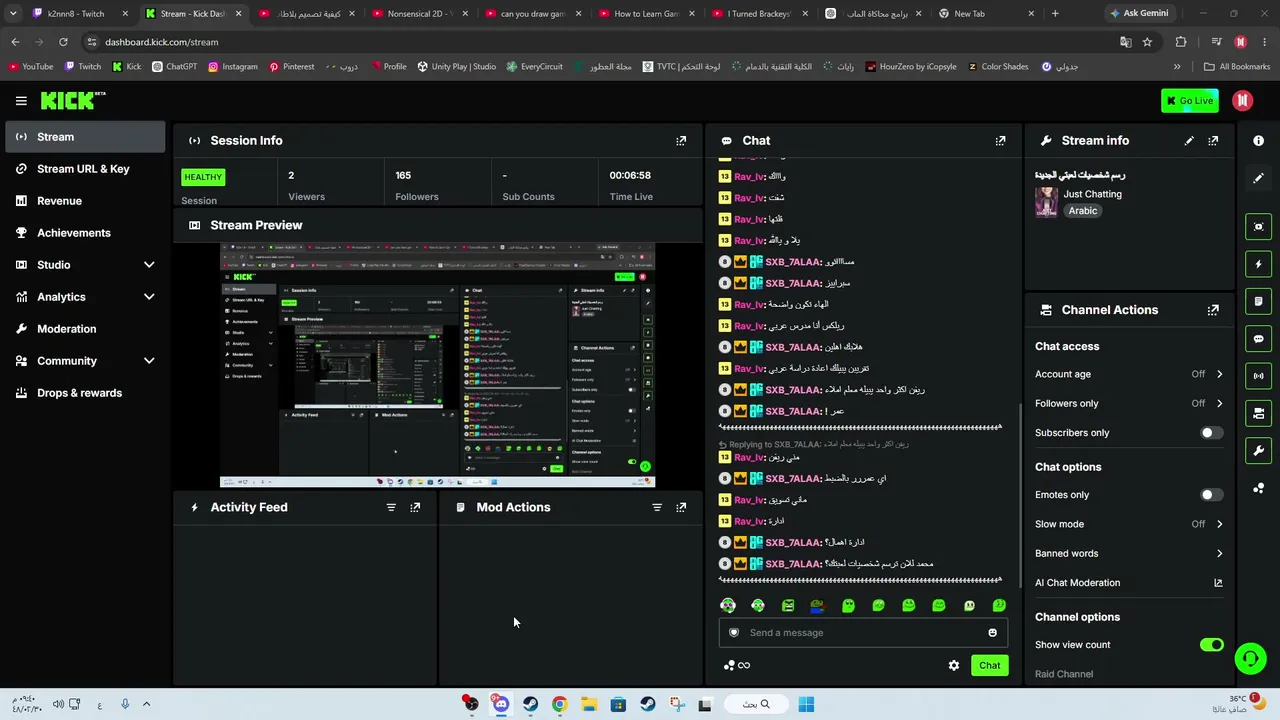Toggle Subscribers only chat switch
This screenshot has width=1280, height=720.
(x=1211, y=433)
